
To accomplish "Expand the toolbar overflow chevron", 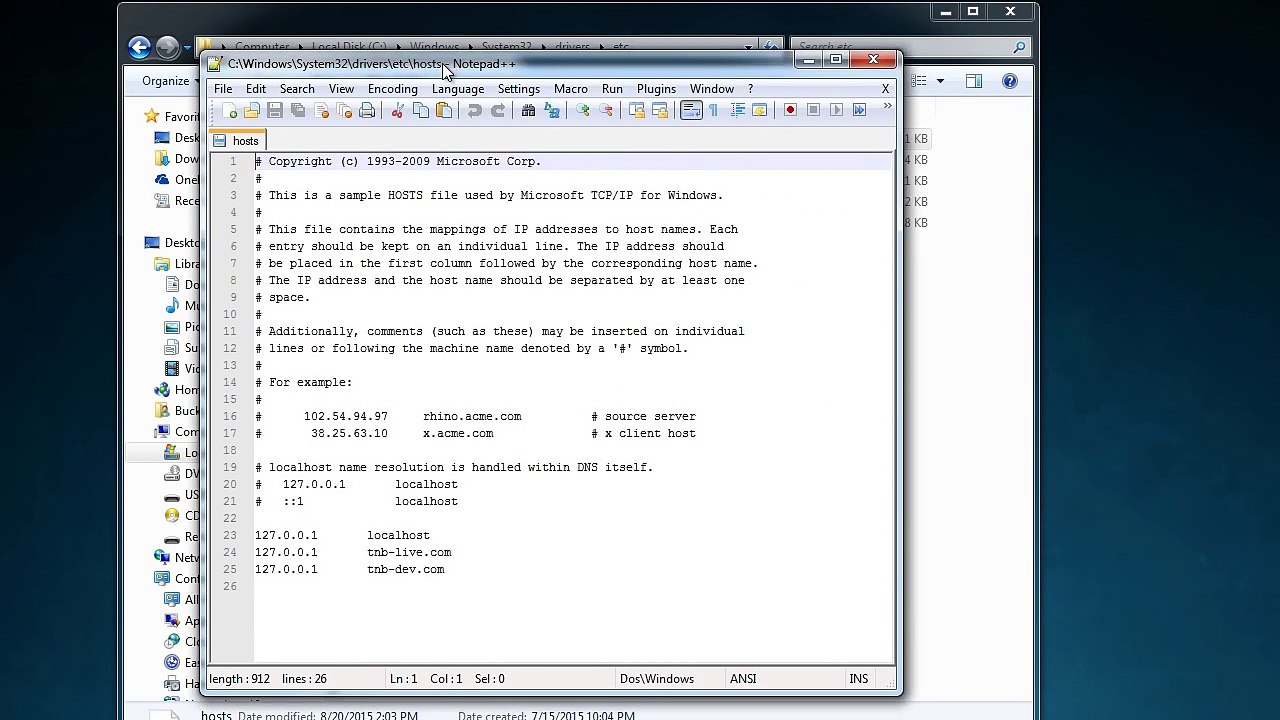I will coord(887,108).
